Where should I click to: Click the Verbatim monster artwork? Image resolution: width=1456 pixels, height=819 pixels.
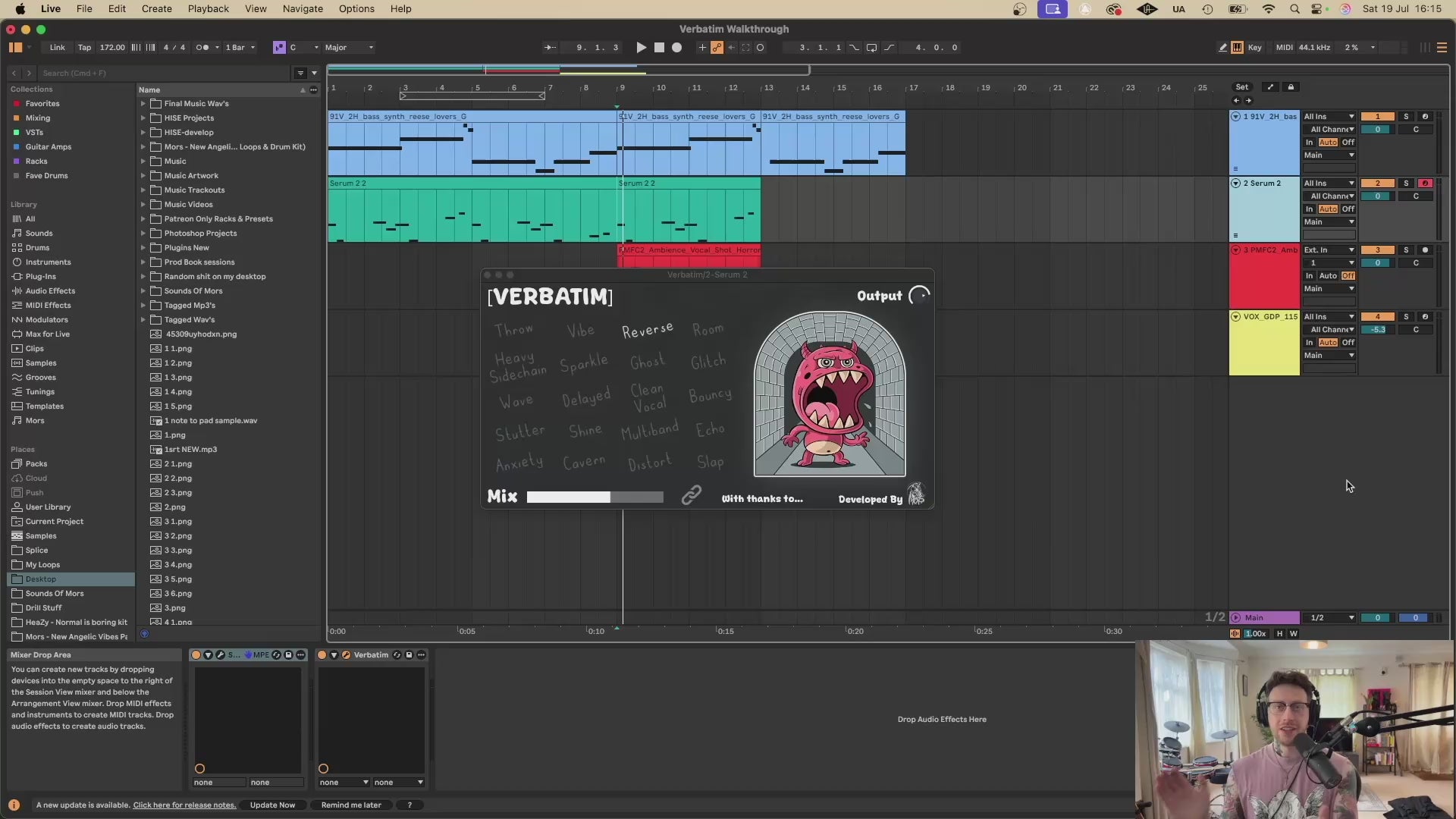click(x=830, y=394)
